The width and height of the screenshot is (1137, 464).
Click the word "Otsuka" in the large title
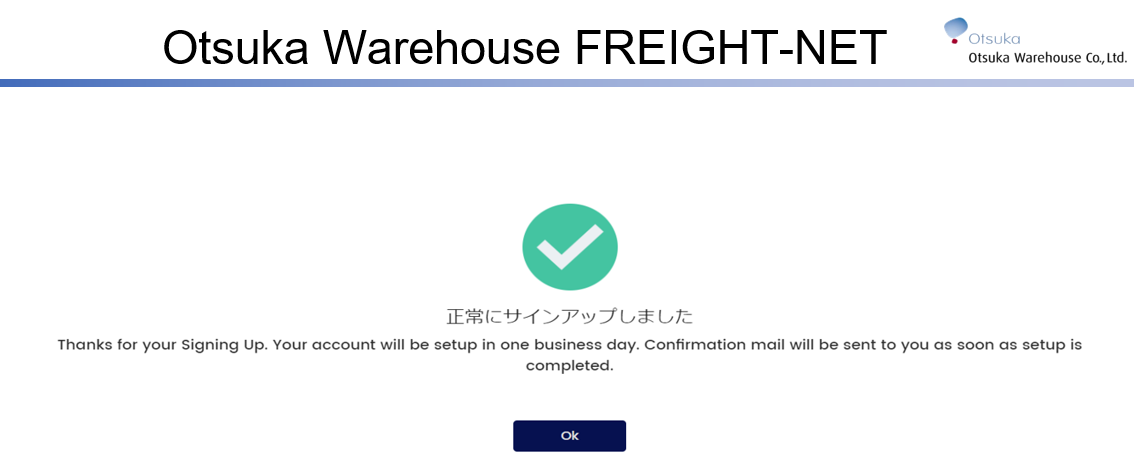coord(239,48)
